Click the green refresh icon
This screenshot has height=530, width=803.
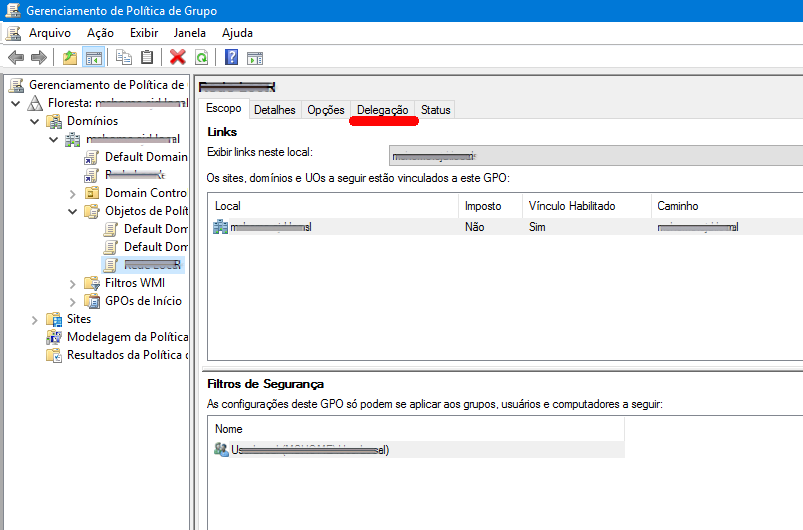pyautogui.click(x=201, y=57)
